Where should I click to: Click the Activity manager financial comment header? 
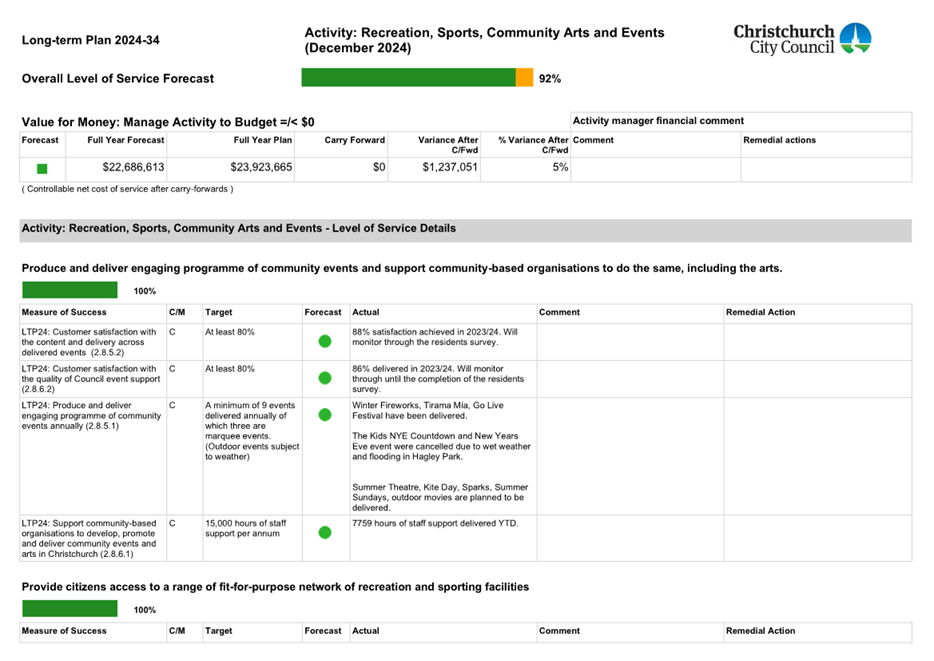[x=657, y=121]
